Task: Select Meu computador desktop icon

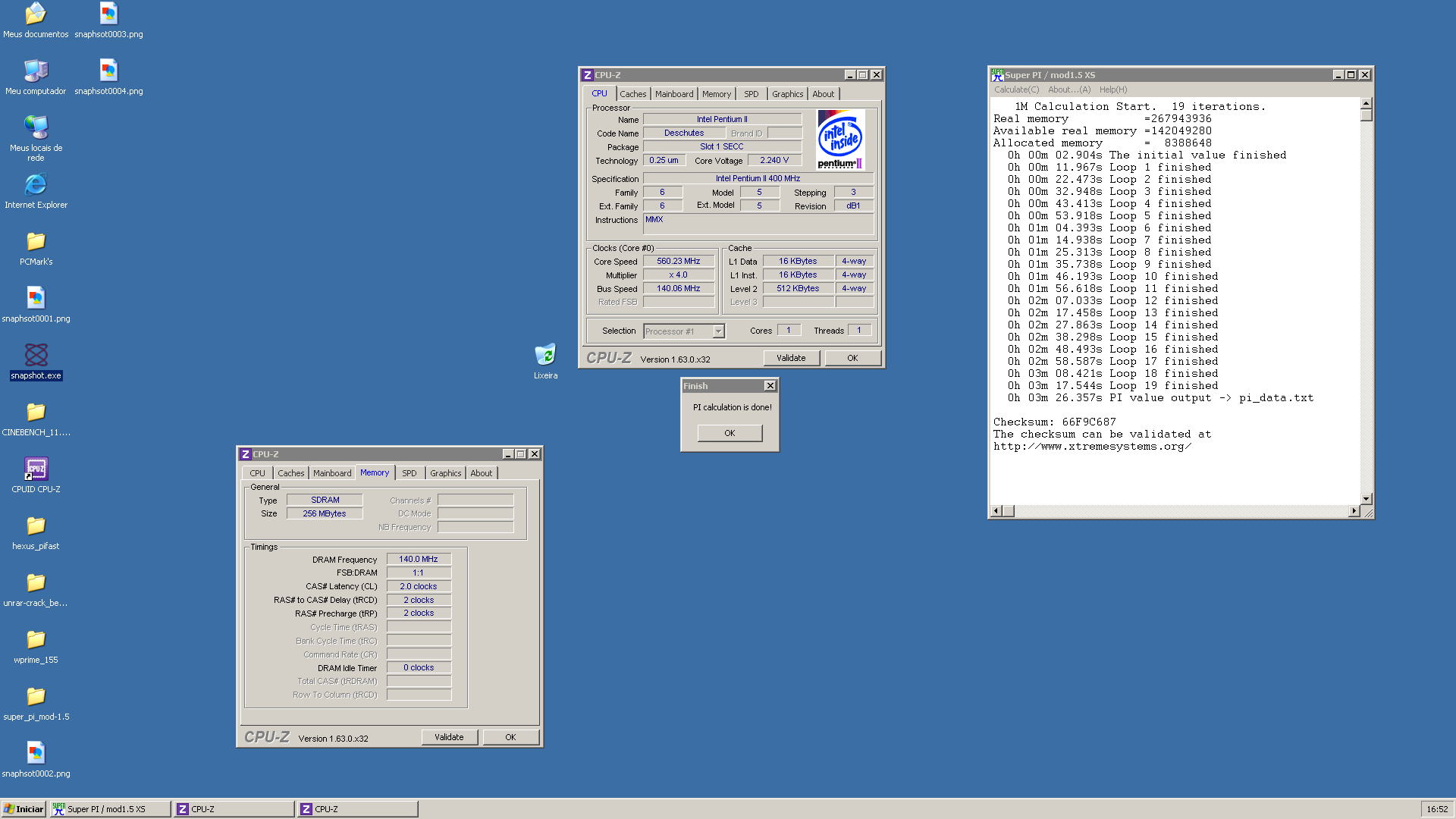Action: click(x=36, y=71)
